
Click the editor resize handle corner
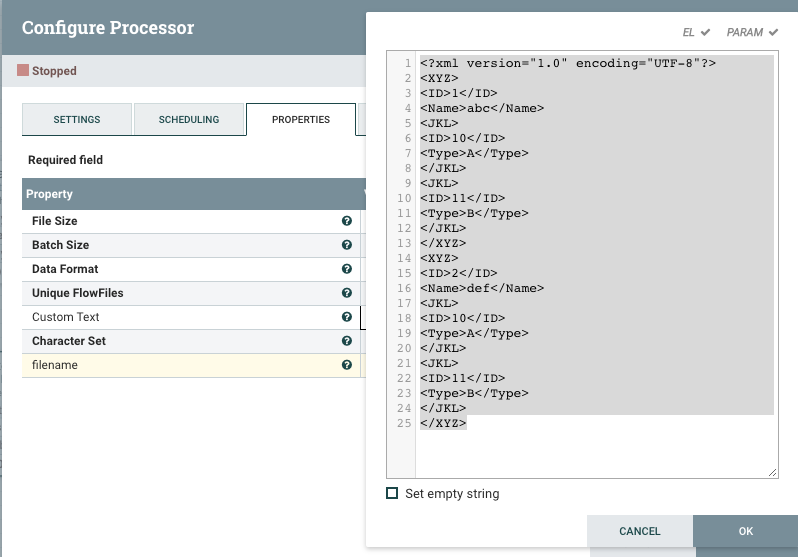point(773,472)
